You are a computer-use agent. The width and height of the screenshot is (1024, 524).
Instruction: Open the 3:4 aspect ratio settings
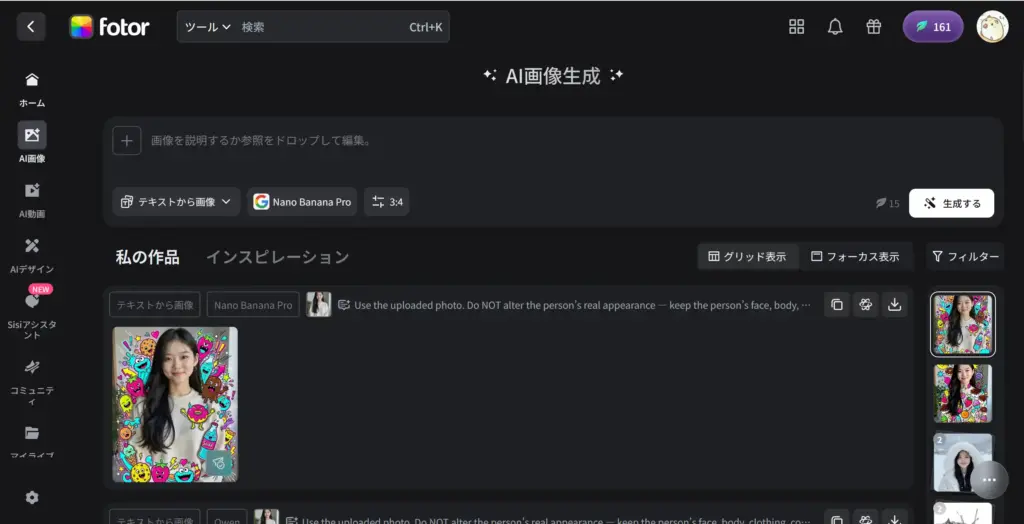387,202
